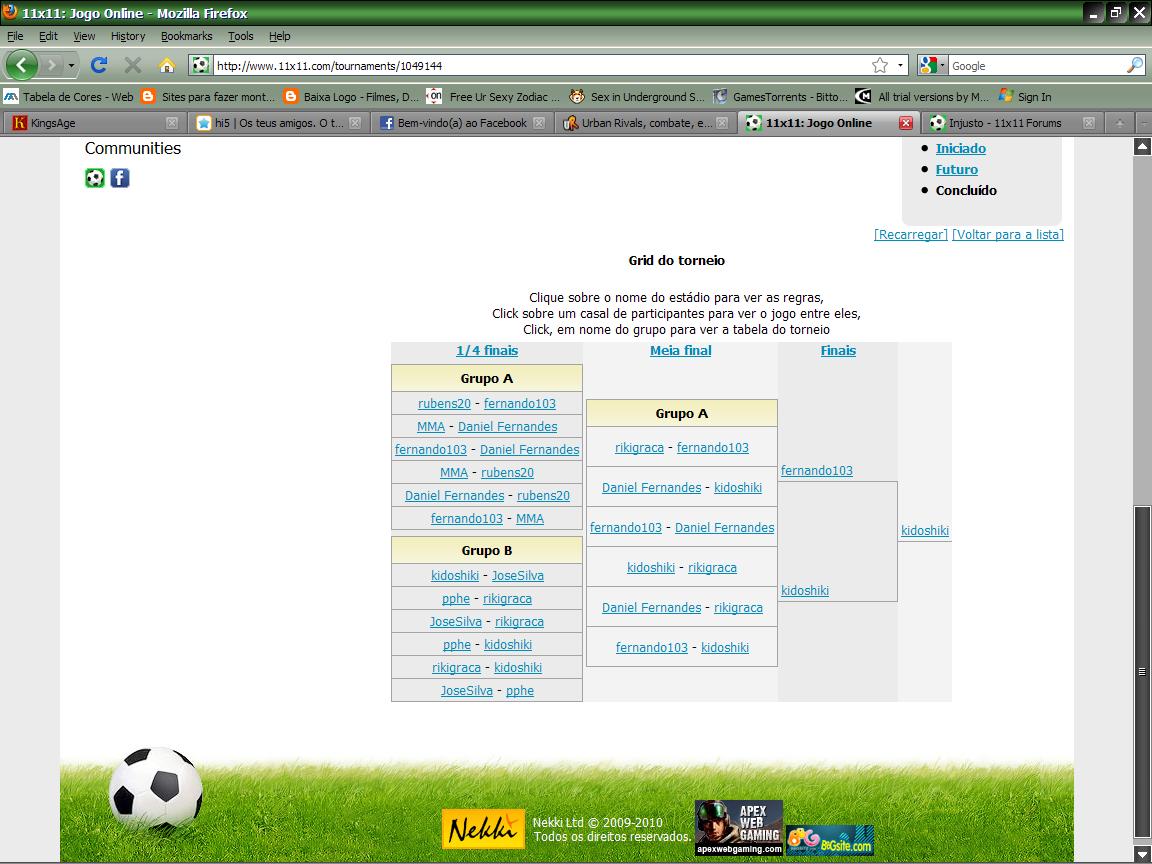This screenshot has width=1152, height=864.
Task: Click the Recarregar link
Action: (910, 234)
